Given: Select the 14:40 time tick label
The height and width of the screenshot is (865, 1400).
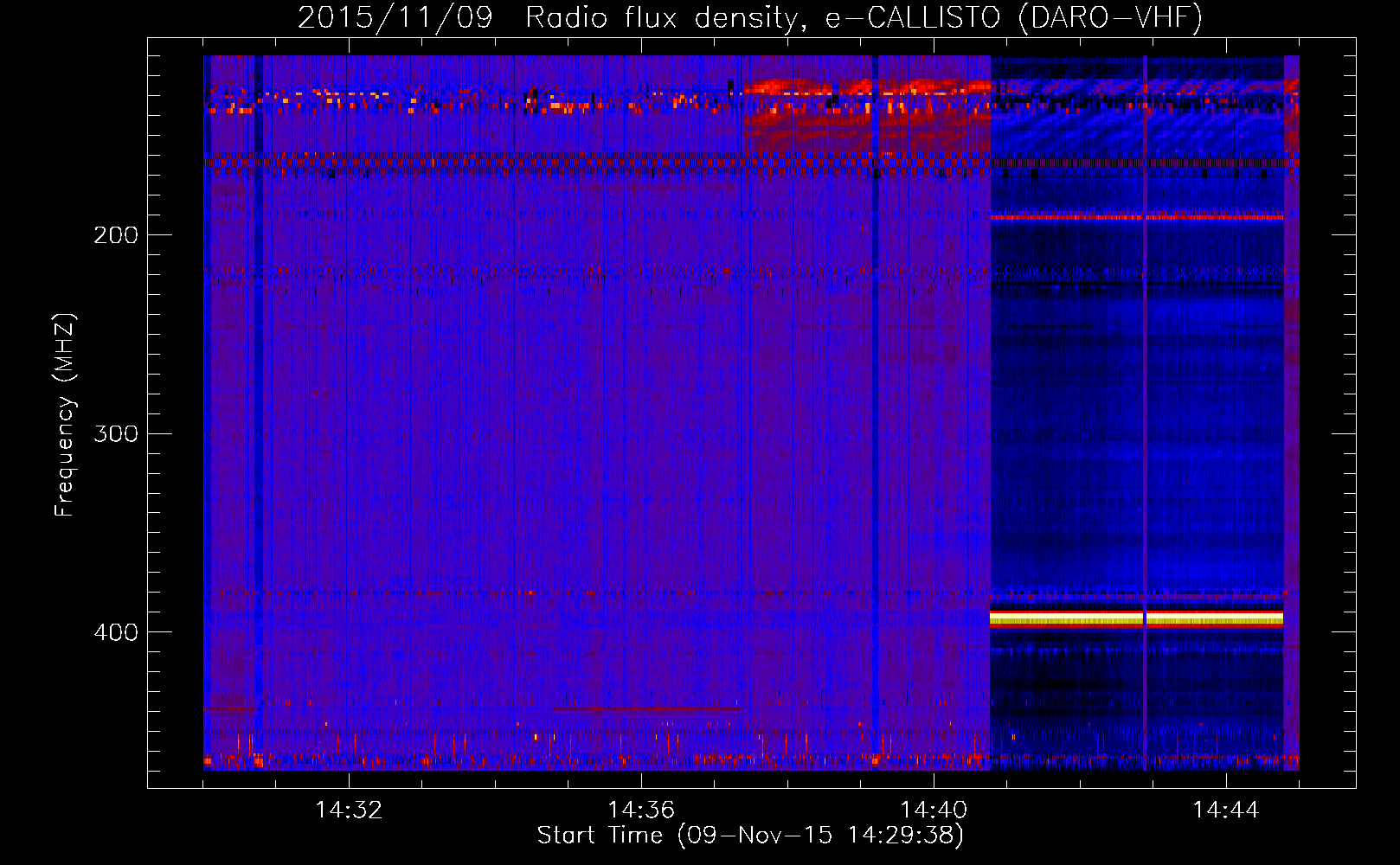Looking at the screenshot, I should [934, 811].
